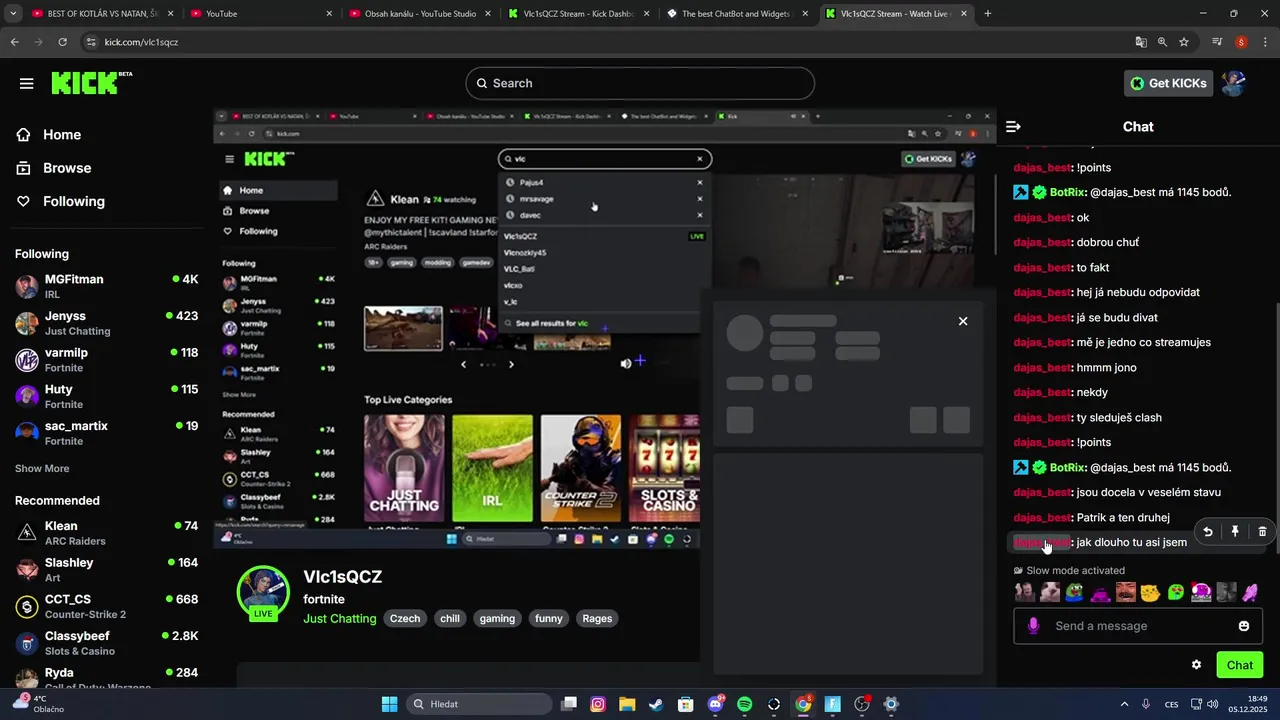Open user profile avatar at top right

[x=1234, y=83]
